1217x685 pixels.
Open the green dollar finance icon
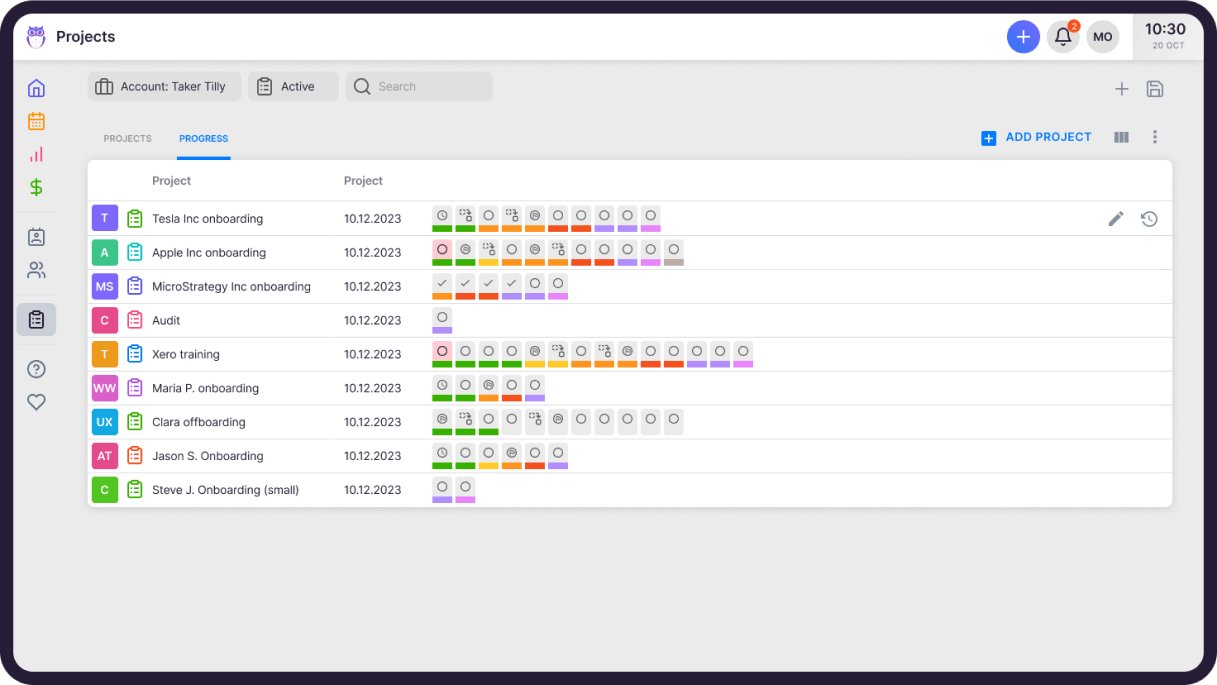click(x=36, y=187)
